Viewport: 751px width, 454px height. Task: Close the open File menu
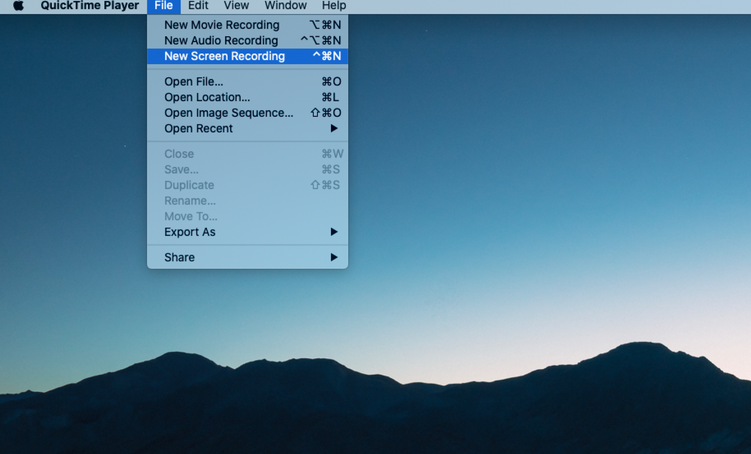(x=163, y=6)
